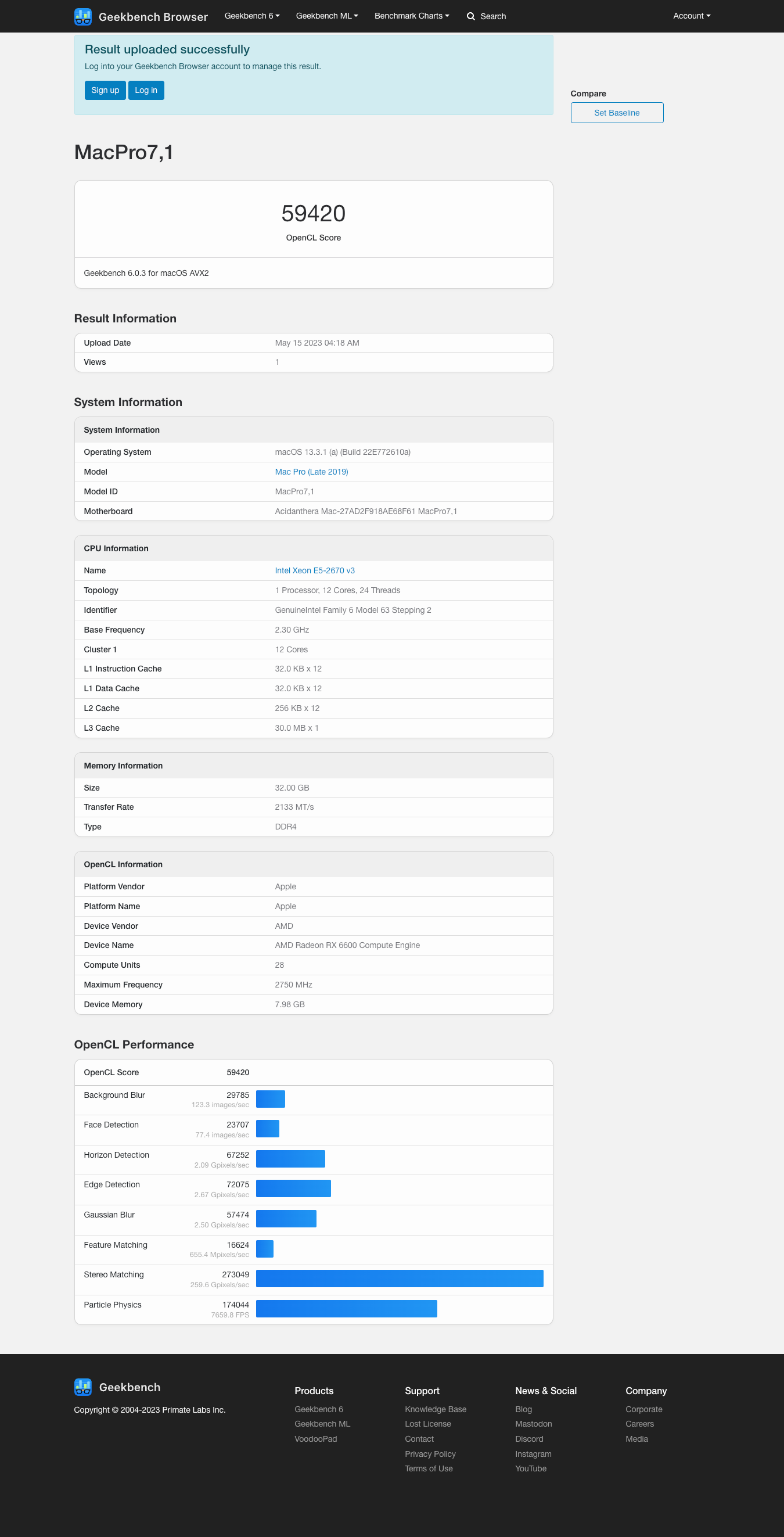Click 'Geekbench 6.0.3 for macOS AVX2' text
Screen dimensions: 784x1537
(x=146, y=273)
